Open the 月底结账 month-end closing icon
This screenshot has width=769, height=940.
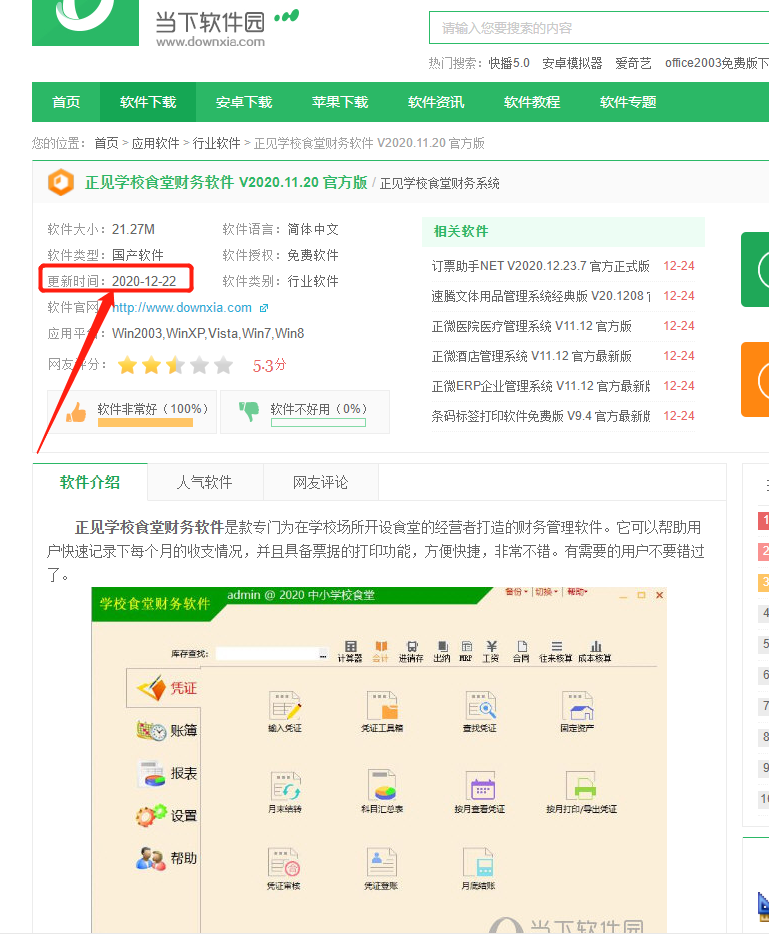478,868
